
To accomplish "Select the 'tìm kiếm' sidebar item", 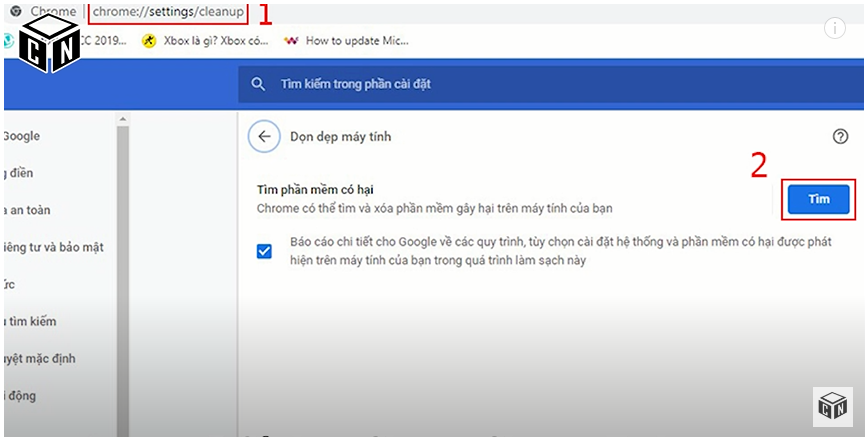I will click(30, 321).
